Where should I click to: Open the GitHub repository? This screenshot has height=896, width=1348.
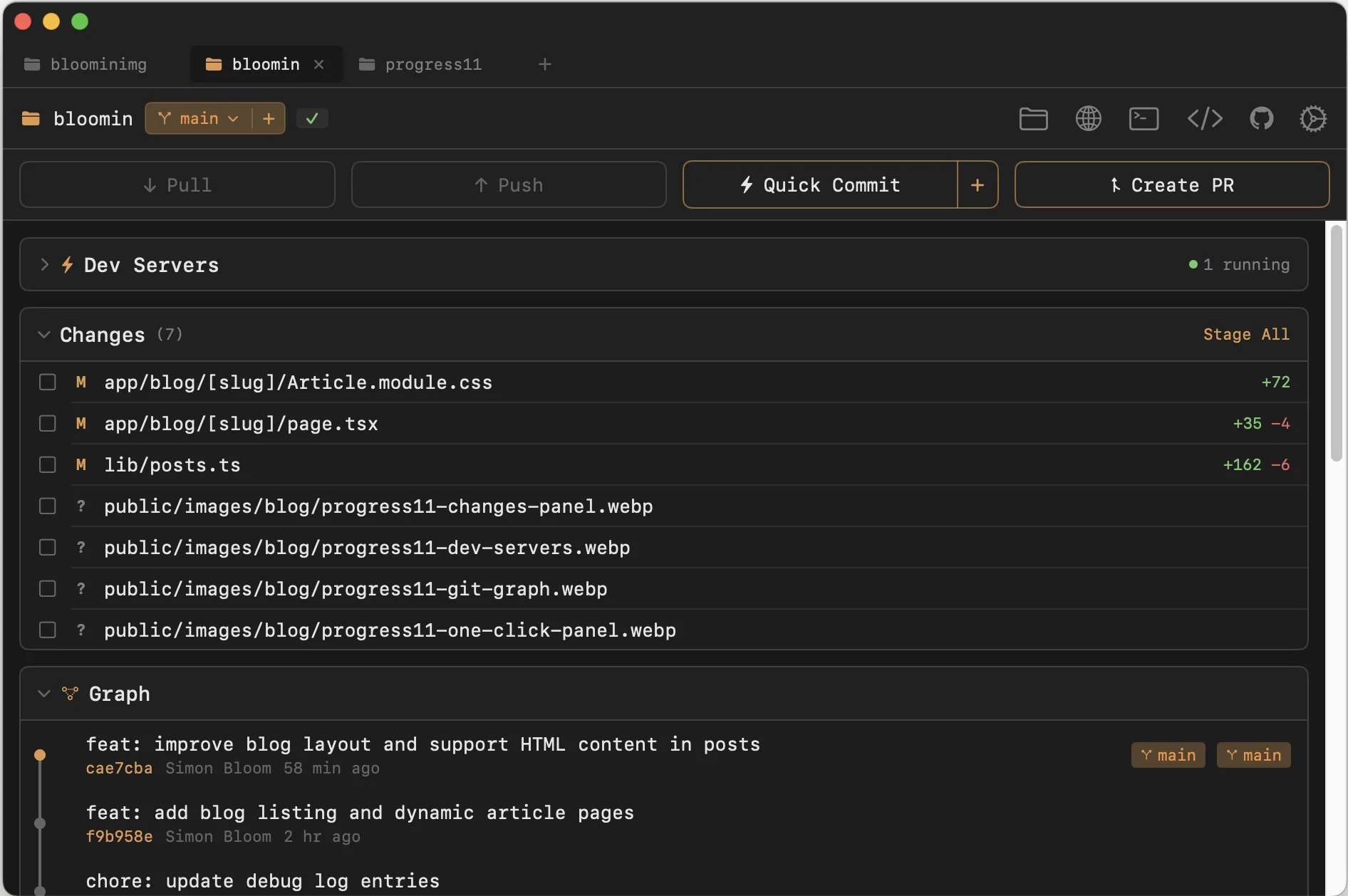[x=1261, y=118]
